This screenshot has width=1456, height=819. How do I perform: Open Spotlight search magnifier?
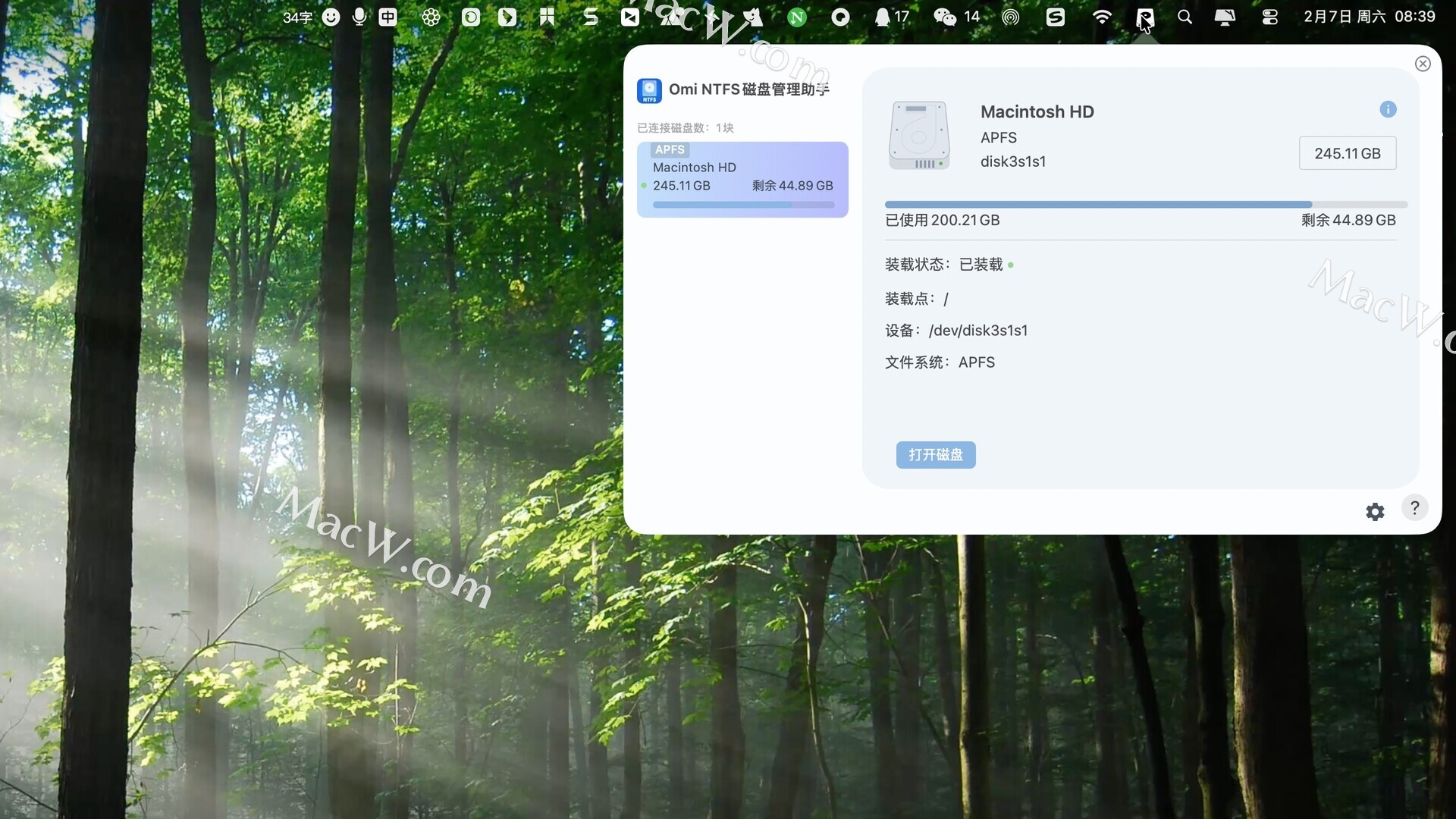pos(1185,17)
